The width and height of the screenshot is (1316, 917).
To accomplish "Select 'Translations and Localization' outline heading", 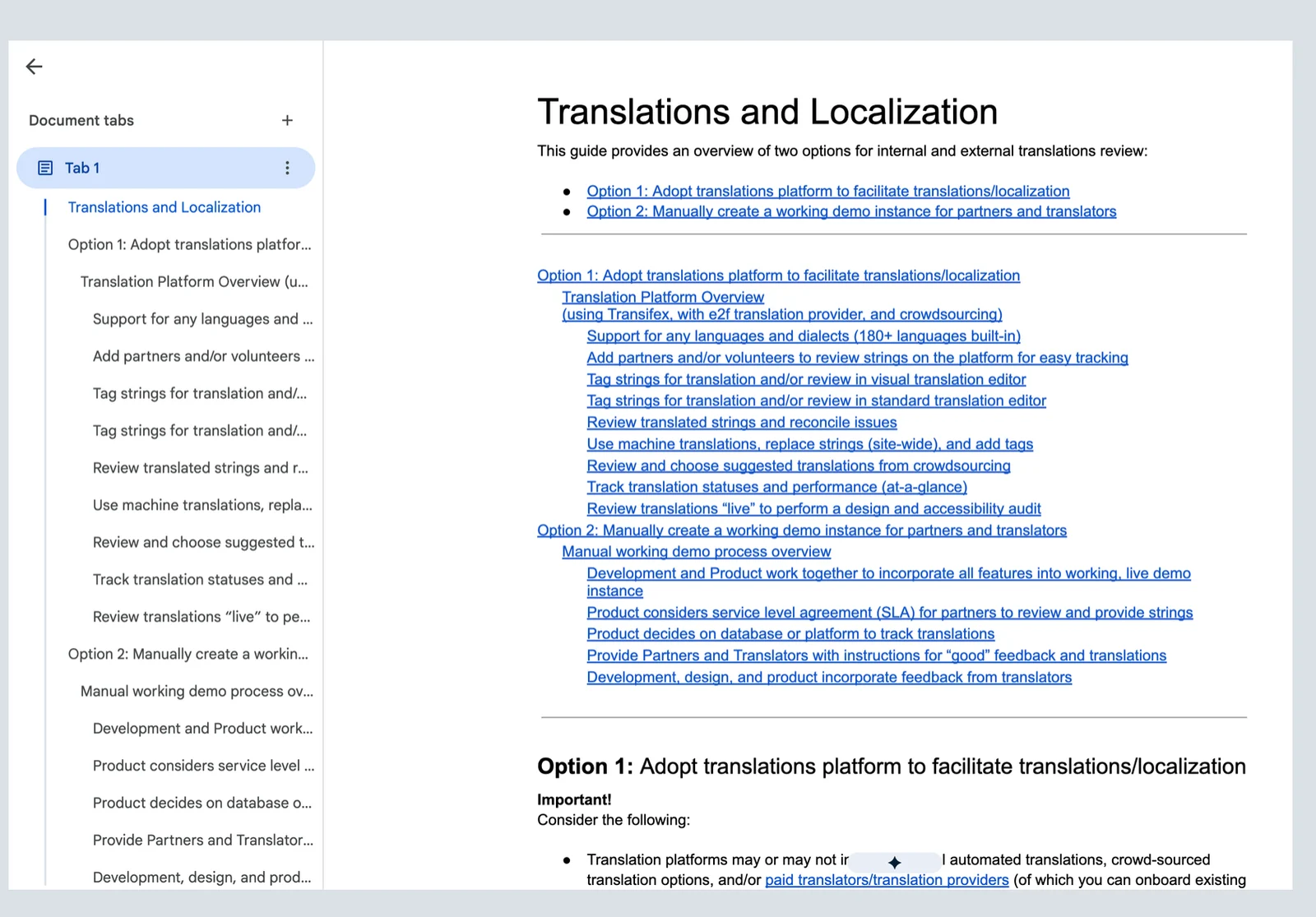I will [x=164, y=207].
